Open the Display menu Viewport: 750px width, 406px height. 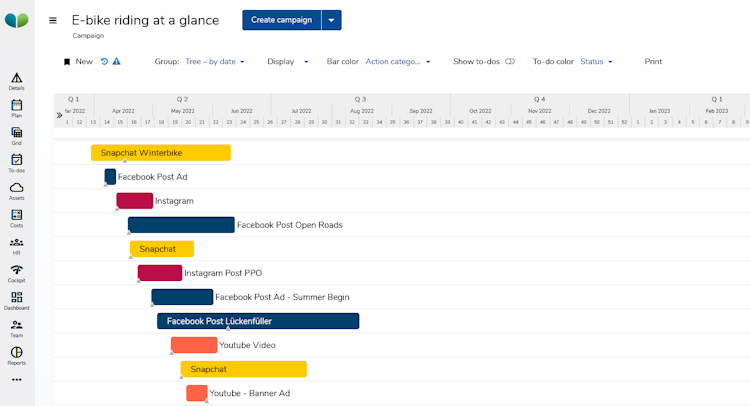tap(287, 62)
